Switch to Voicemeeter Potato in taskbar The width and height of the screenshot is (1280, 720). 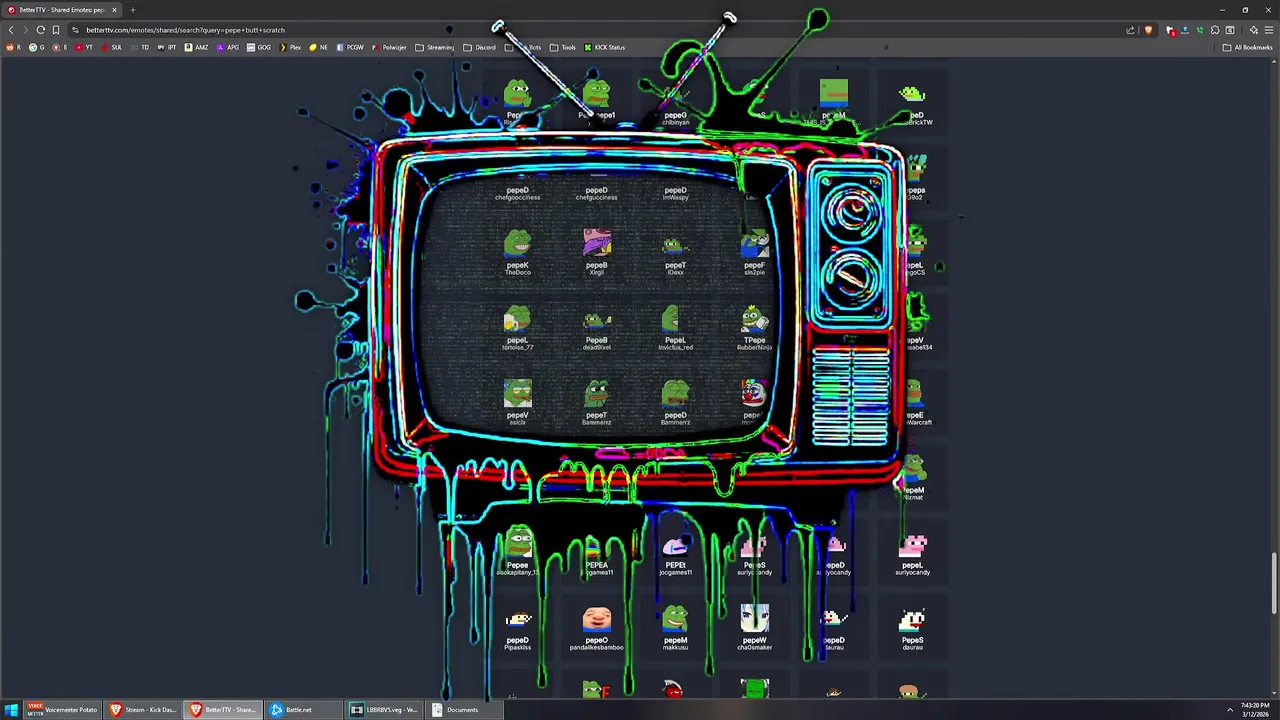click(62, 710)
